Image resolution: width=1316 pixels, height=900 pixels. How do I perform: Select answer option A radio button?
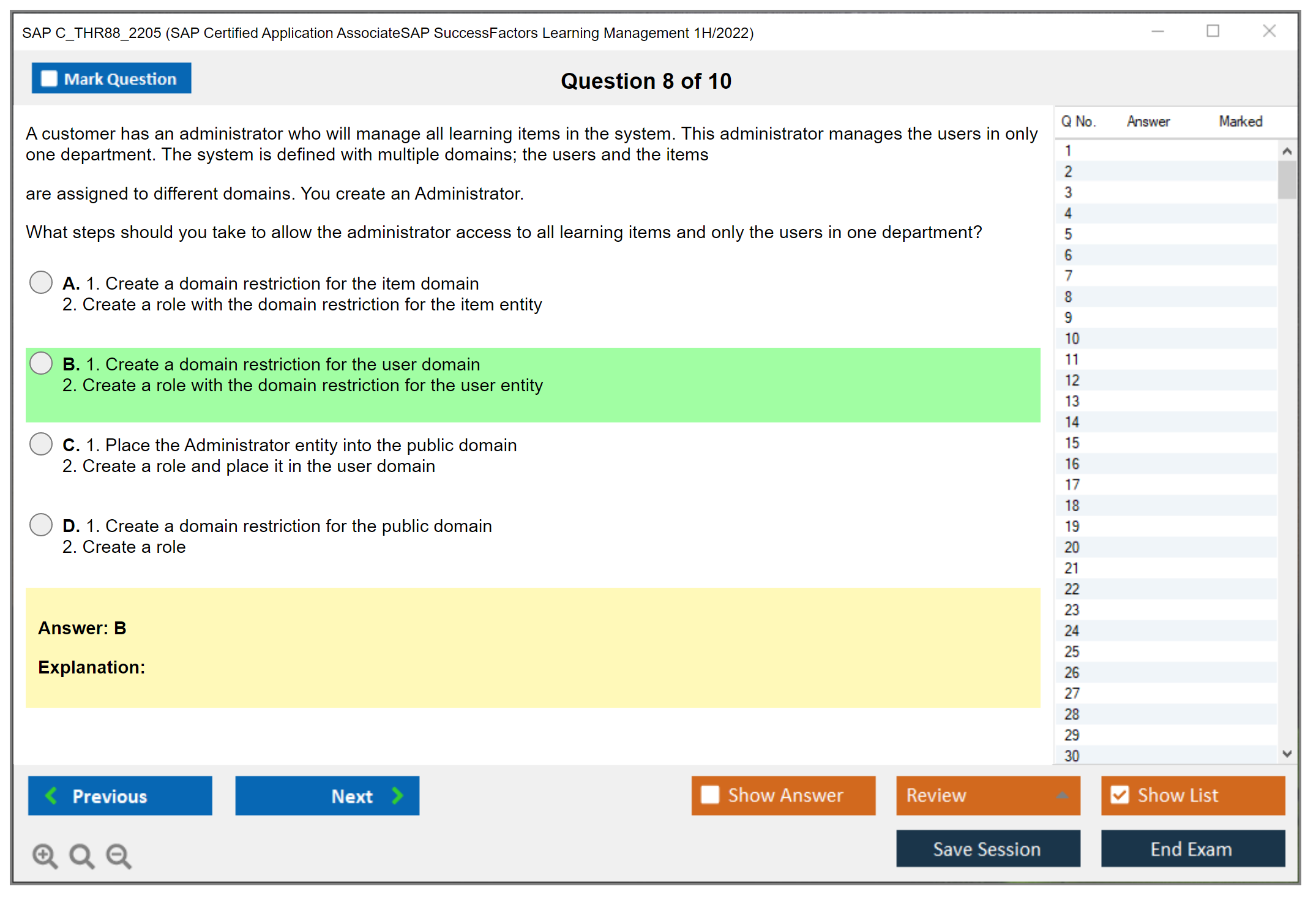pos(41,282)
